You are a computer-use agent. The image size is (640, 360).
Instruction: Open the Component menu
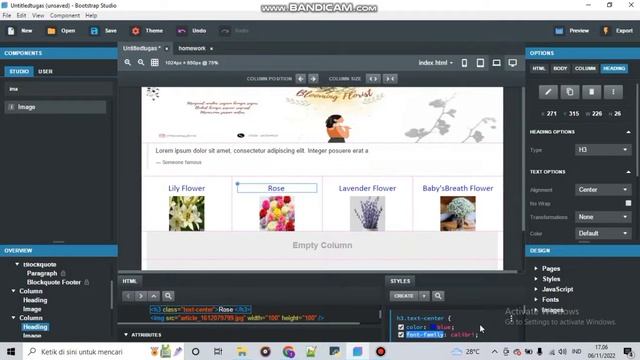point(65,16)
